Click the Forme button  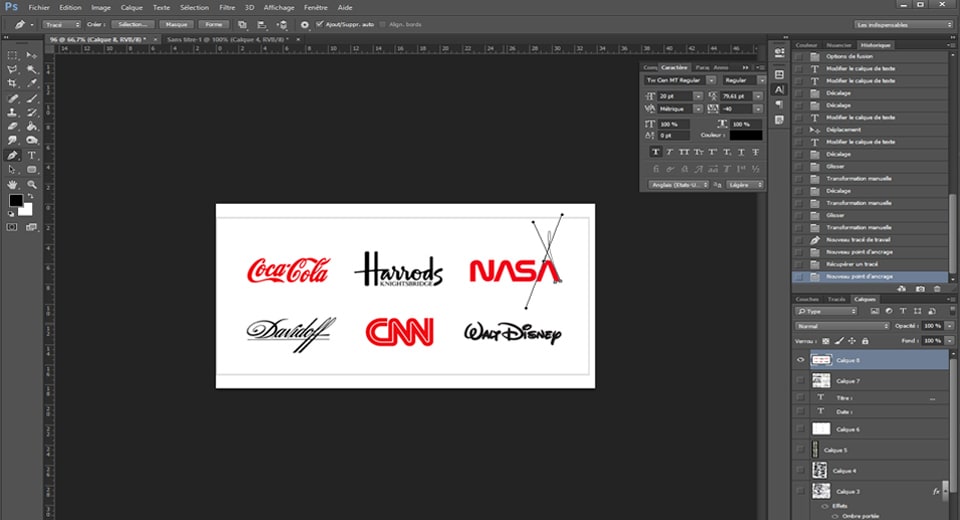214,24
